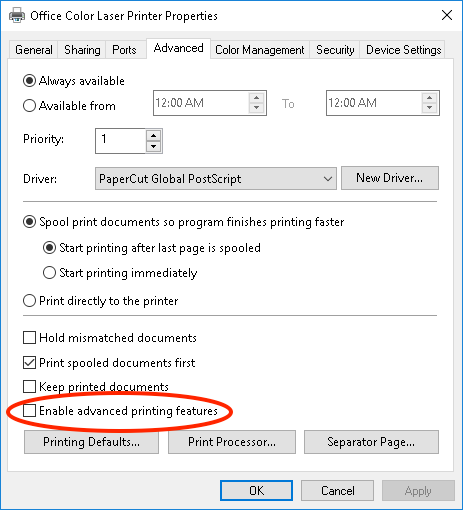Screen dimensions: 463x510
Task: Open the Device Settings tab
Action: 403,50
